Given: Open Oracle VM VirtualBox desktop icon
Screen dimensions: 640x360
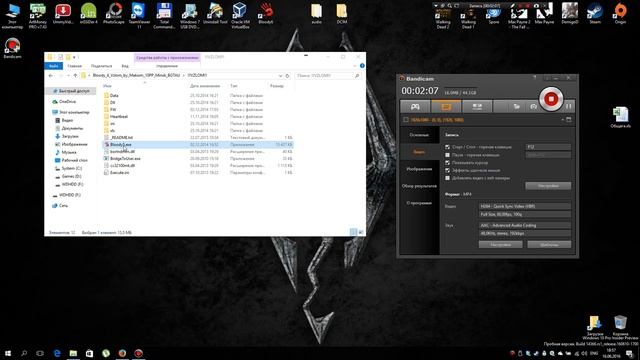Looking at the screenshot, I should pos(240,16).
